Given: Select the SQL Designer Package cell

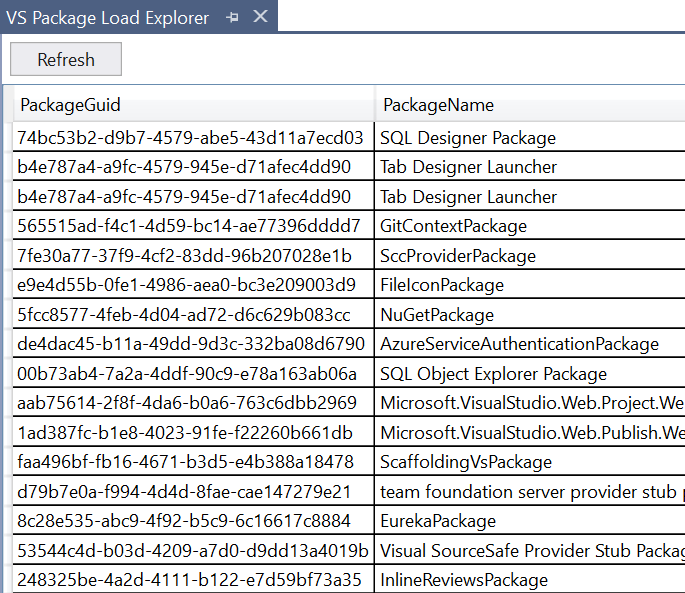Looking at the screenshot, I should [530, 138].
